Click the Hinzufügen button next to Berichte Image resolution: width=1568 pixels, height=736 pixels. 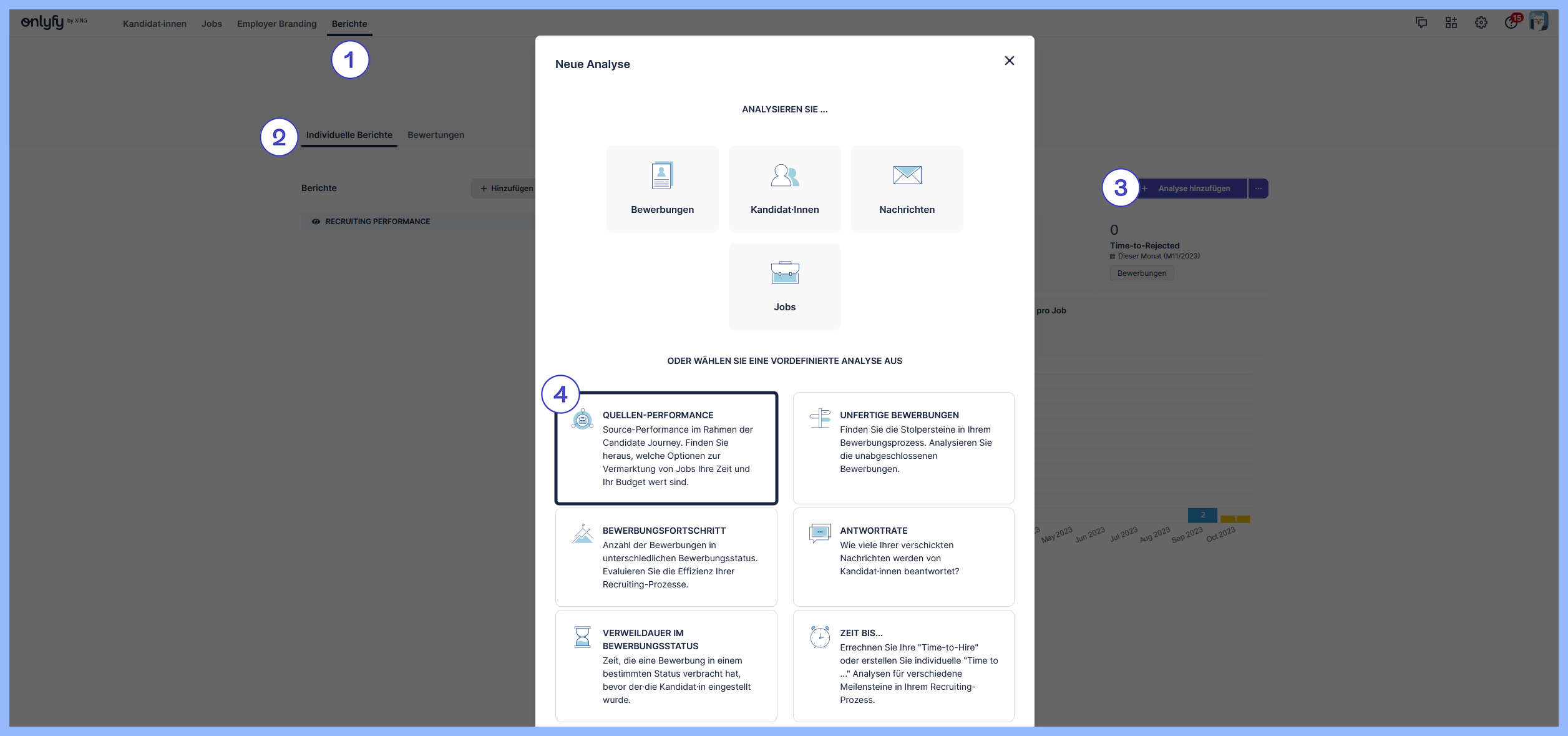pyautogui.click(x=505, y=189)
